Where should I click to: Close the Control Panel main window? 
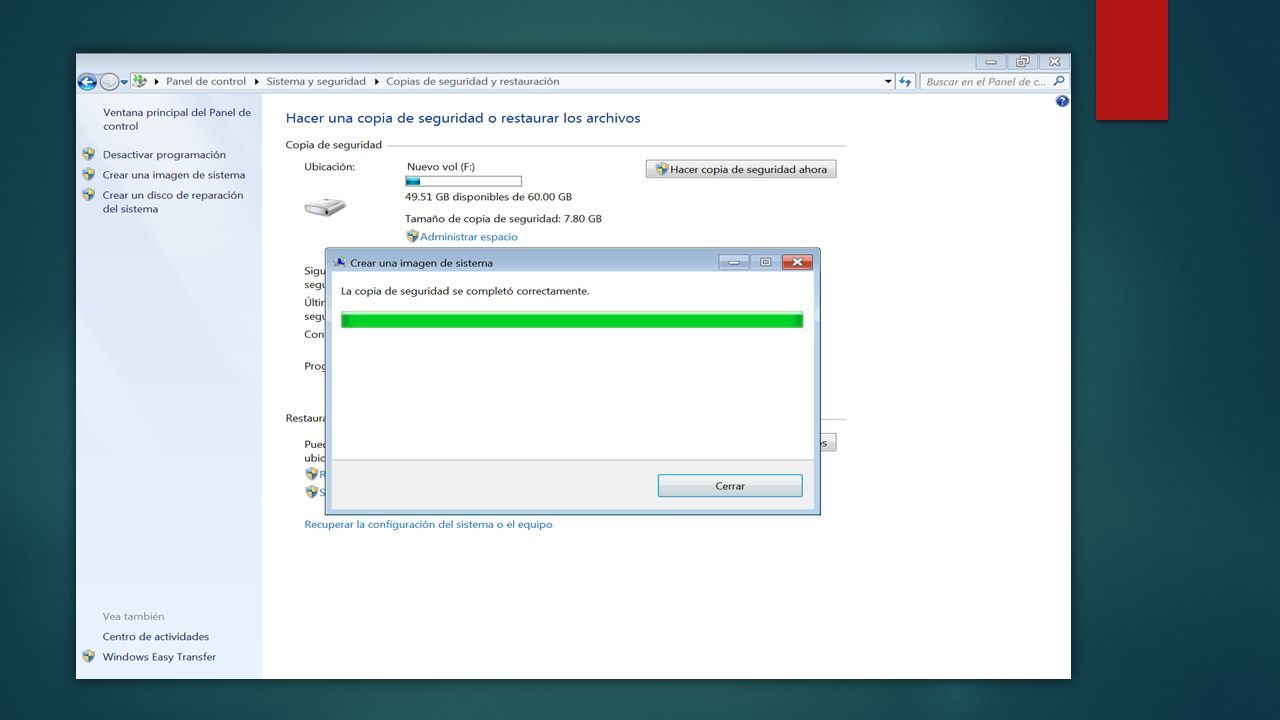tap(1054, 61)
